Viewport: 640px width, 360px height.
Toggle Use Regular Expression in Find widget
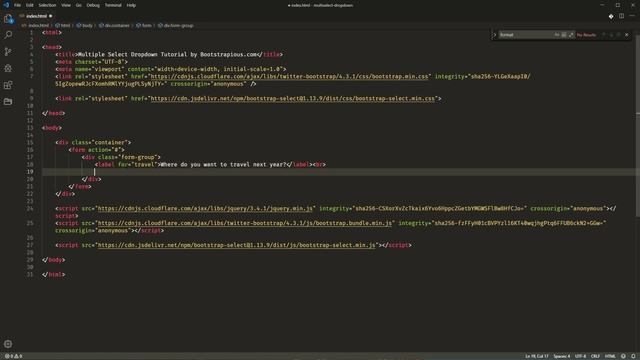pyautogui.click(x=571, y=35)
